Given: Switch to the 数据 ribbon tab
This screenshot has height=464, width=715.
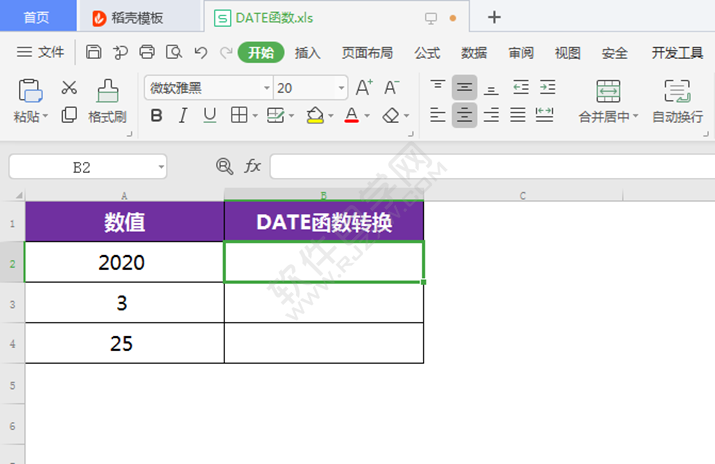Looking at the screenshot, I should pyautogui.click(x=474, y=53).
